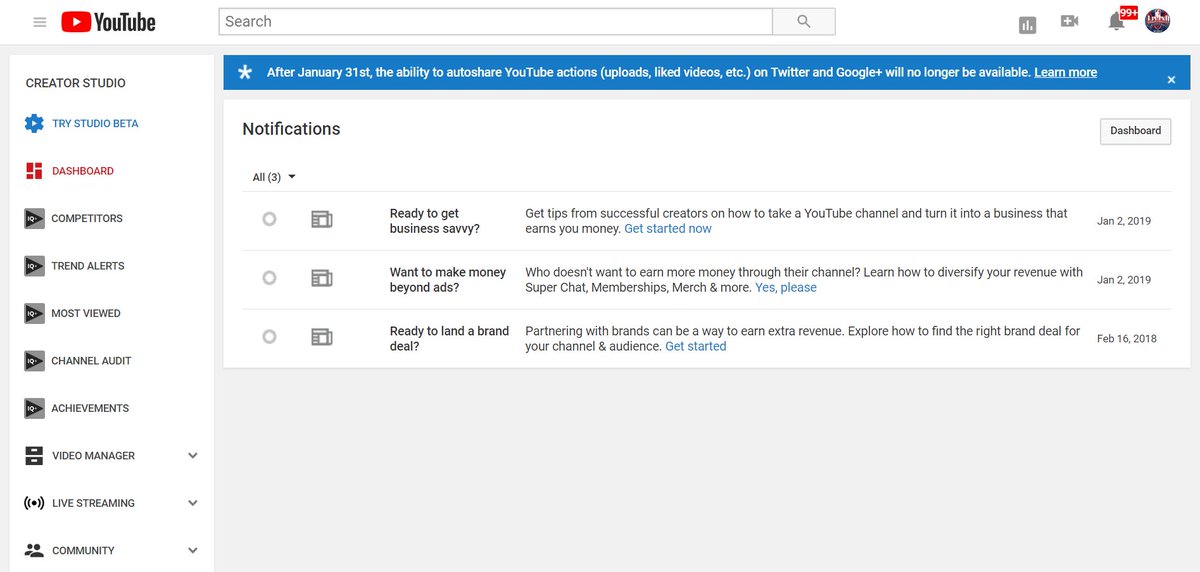The image size is (1200, 572).
Task: Click the Video Manager icon
Action: 34,456
